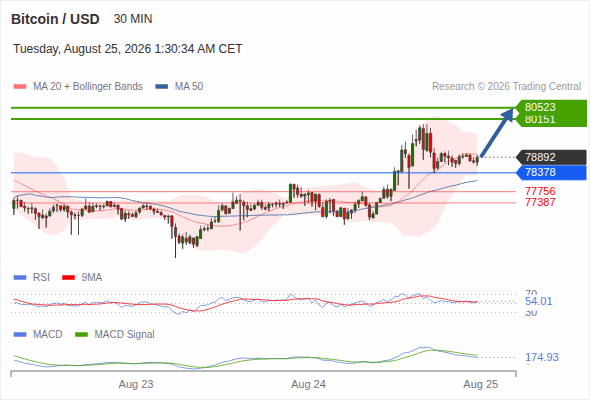Viewport: 590px width, 400px height.
Task: Click the Aug 24 date axis label
Action: [x=308, y=384]
